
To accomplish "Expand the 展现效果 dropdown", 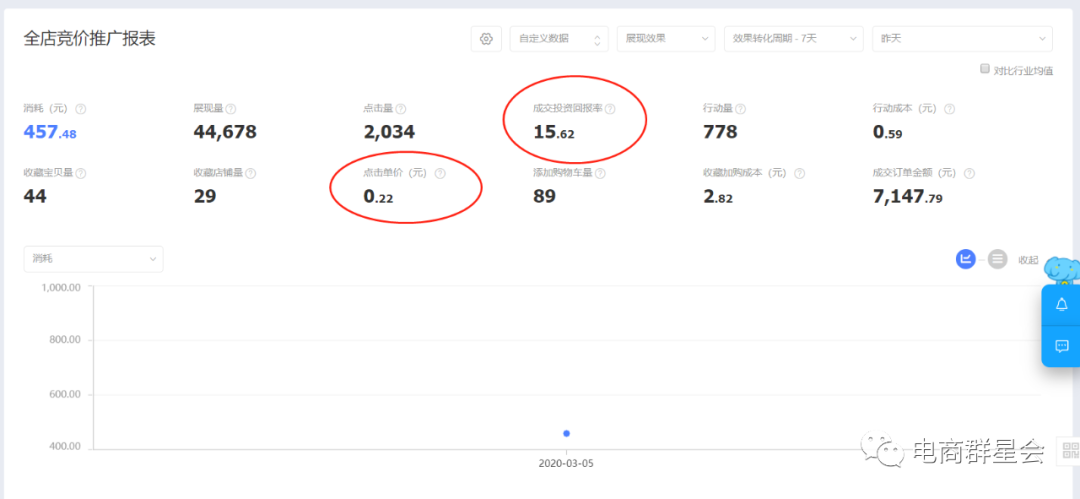I will point(666,39).
